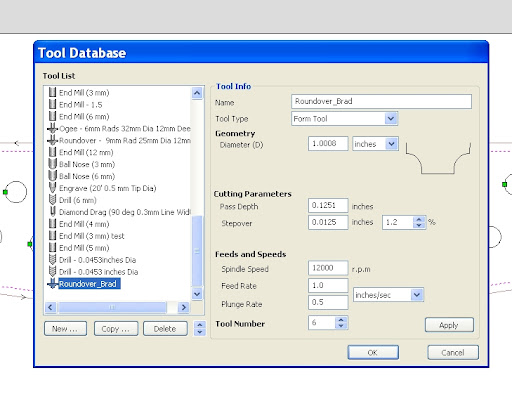Screen dimensions: 512x399
Task: Click the Pass Depth field
Action: pos(328,205)
